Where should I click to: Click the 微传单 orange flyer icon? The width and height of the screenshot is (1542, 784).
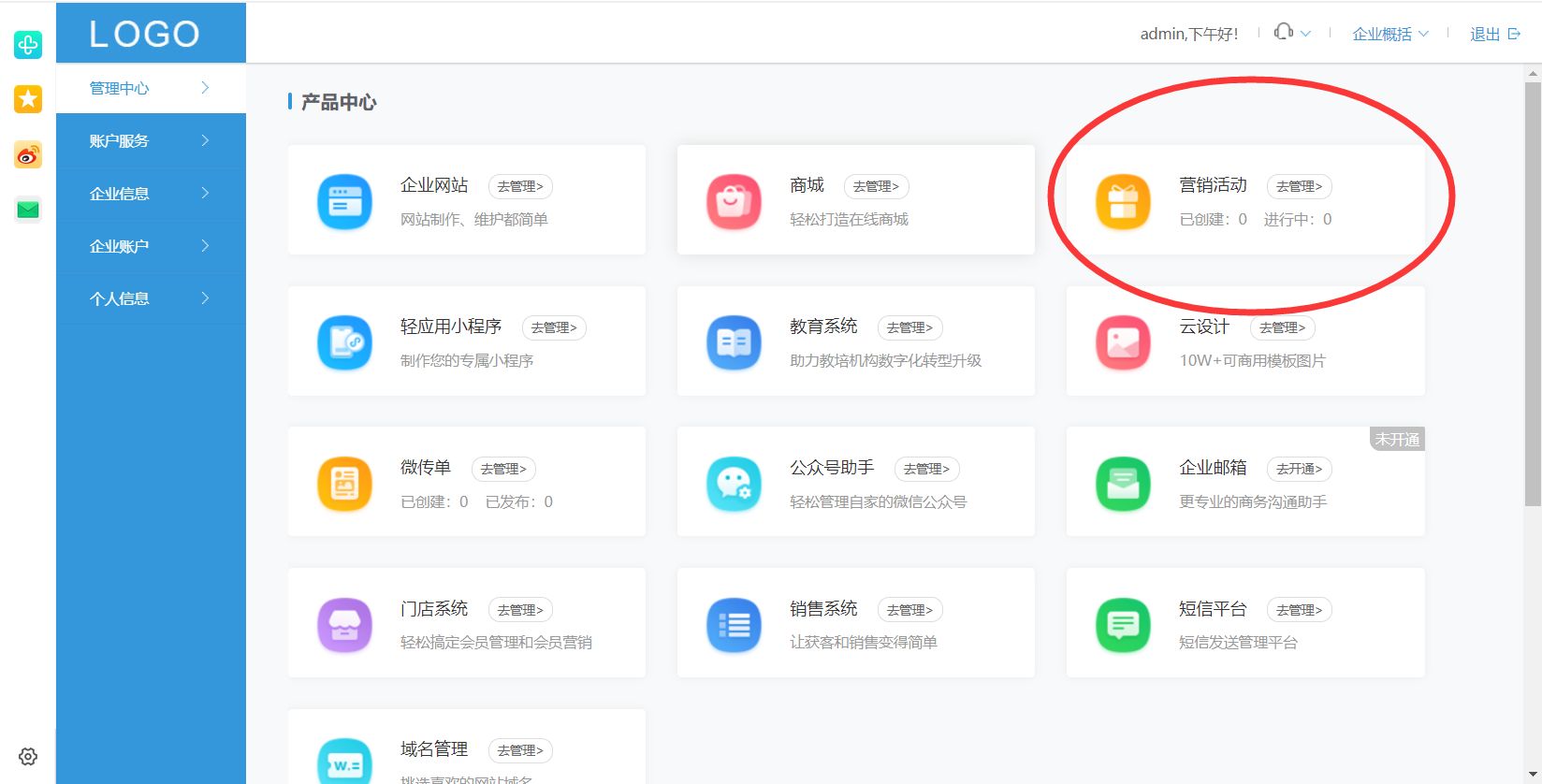click(344, 484)
